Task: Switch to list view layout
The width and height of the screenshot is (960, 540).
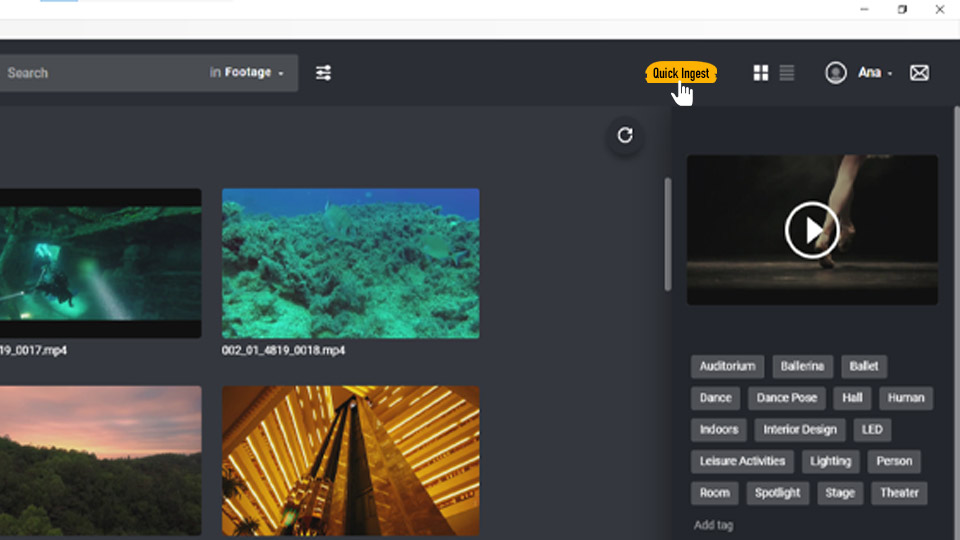Action: tap(787, 73)
